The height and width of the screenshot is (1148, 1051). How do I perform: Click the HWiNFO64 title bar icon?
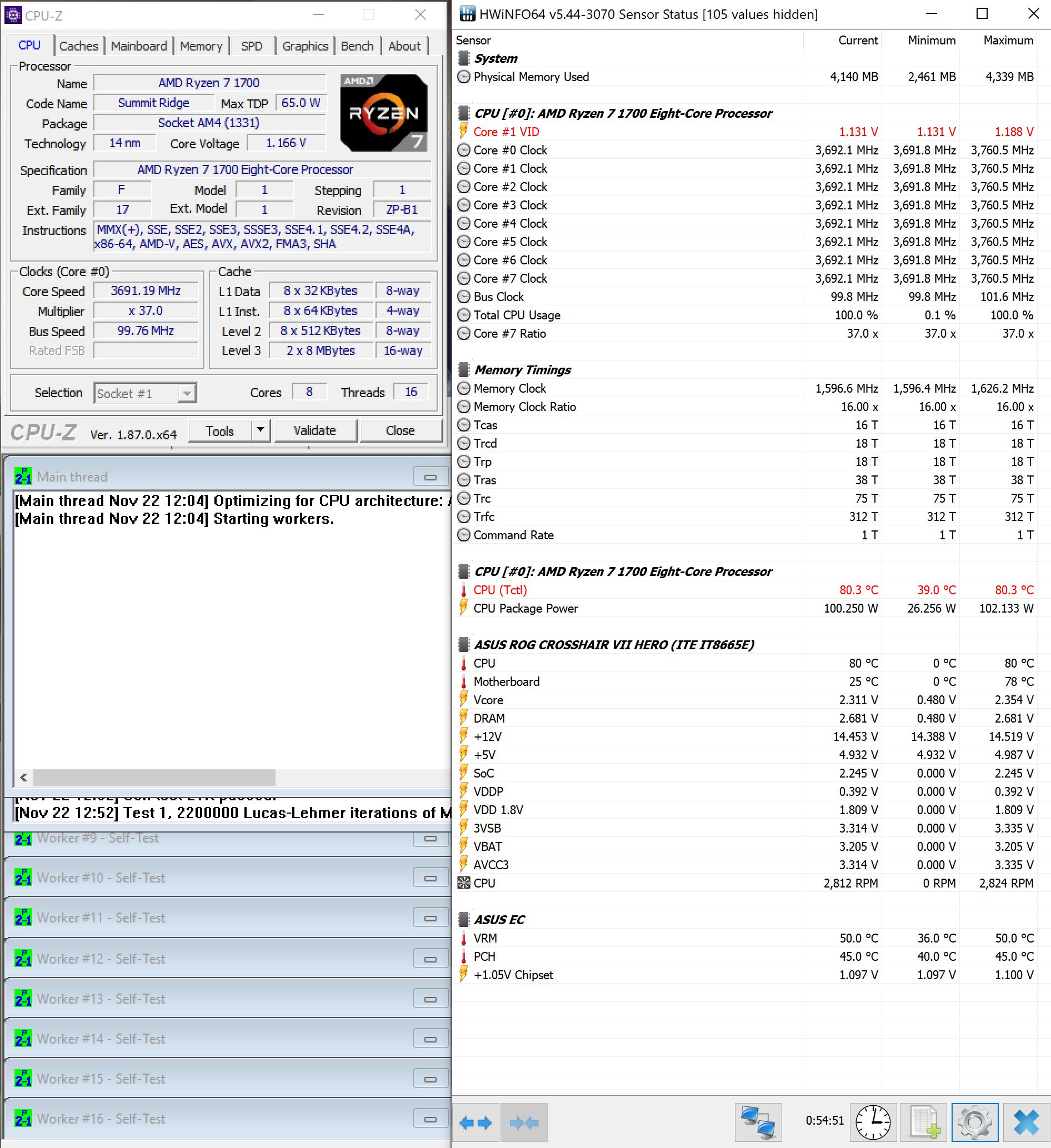click(x=467, y=14)
